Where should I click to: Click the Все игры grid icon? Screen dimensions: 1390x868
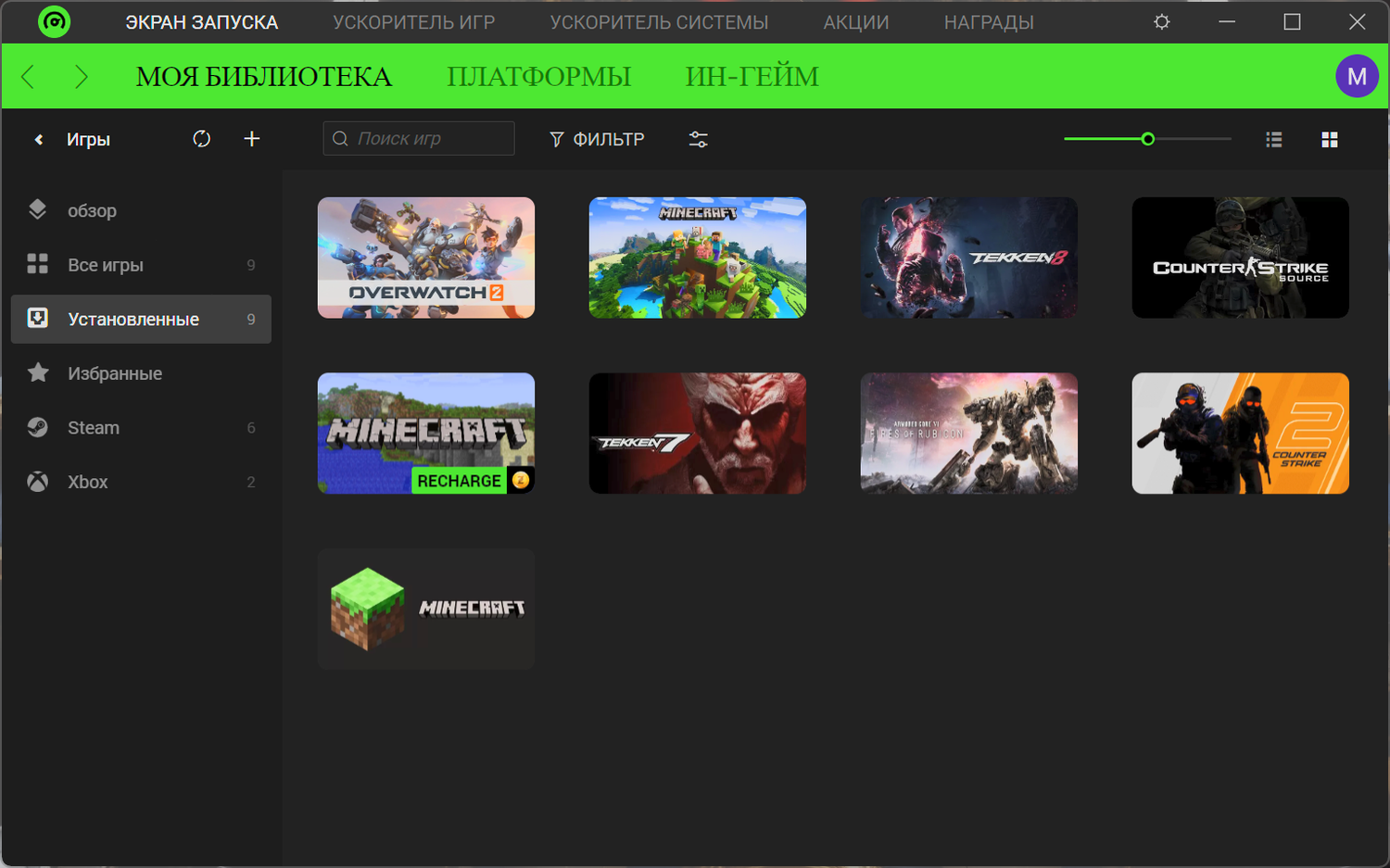37,265
